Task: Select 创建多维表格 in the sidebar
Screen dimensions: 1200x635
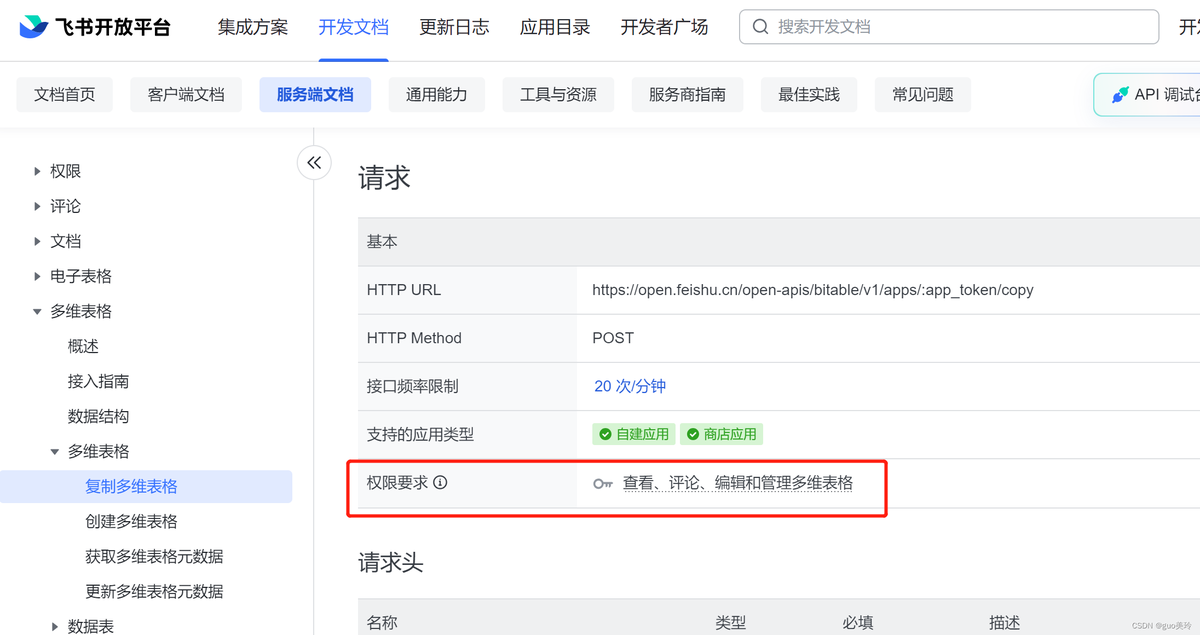Action: pyautogui.click(x=131, y=522)
